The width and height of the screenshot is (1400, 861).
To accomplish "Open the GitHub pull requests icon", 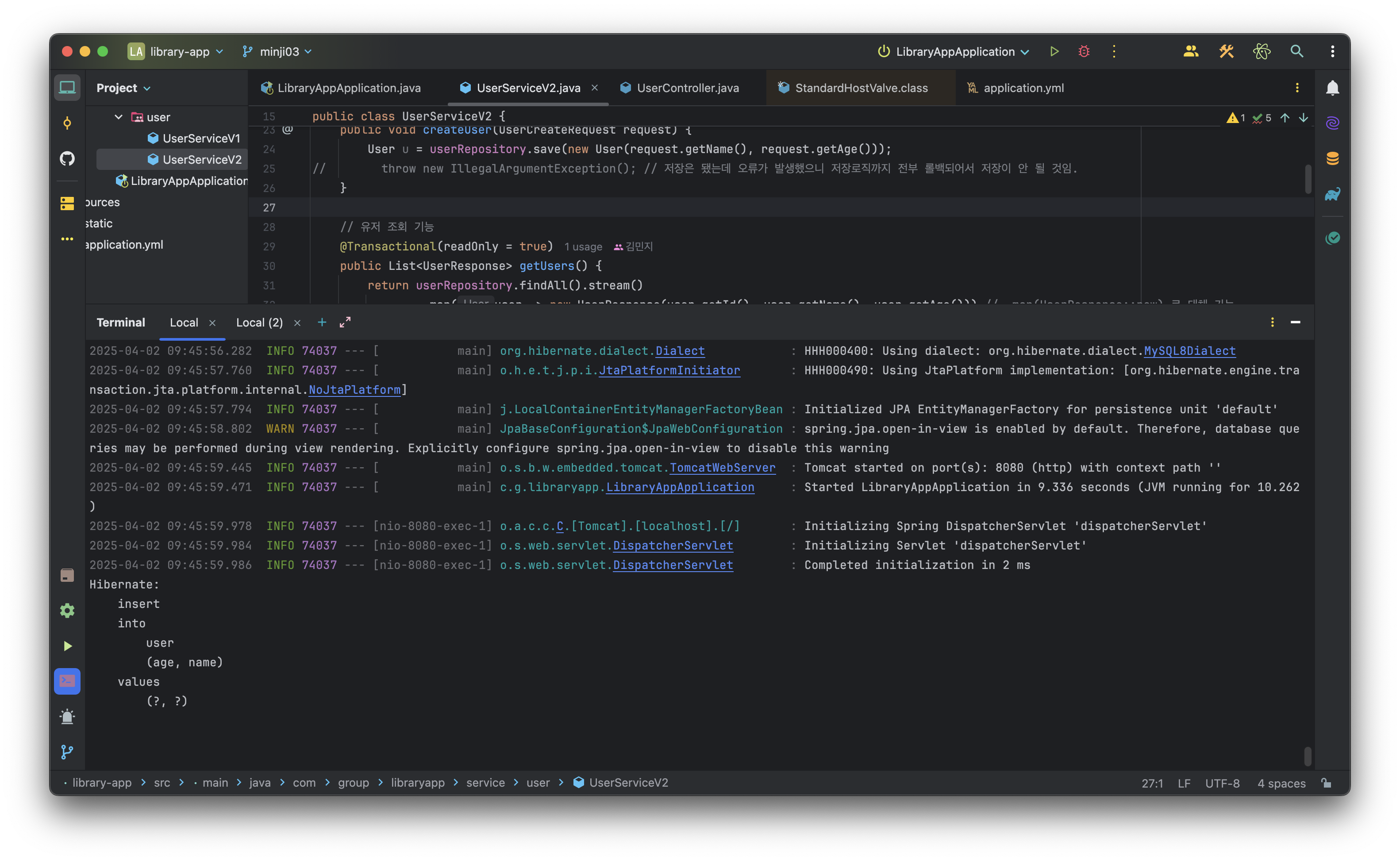I will click(x=67, y=158).
